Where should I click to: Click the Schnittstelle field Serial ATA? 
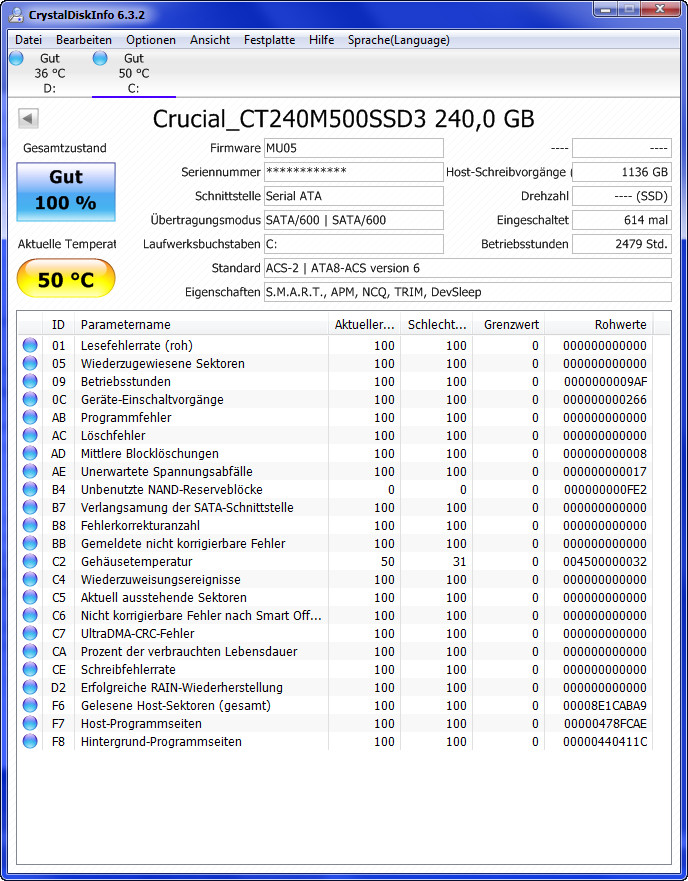pyautogui.click(x=354, y=196)
